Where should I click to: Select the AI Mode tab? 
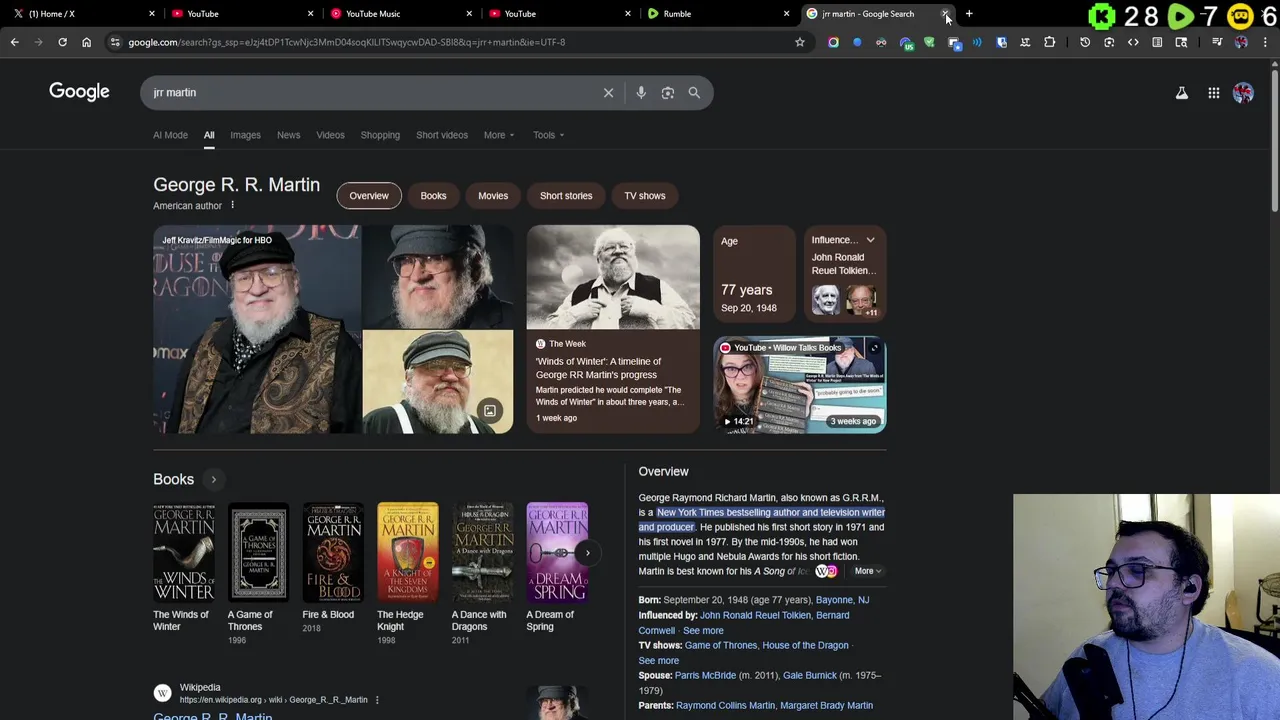pyautogui.click(x=170, y=135)
